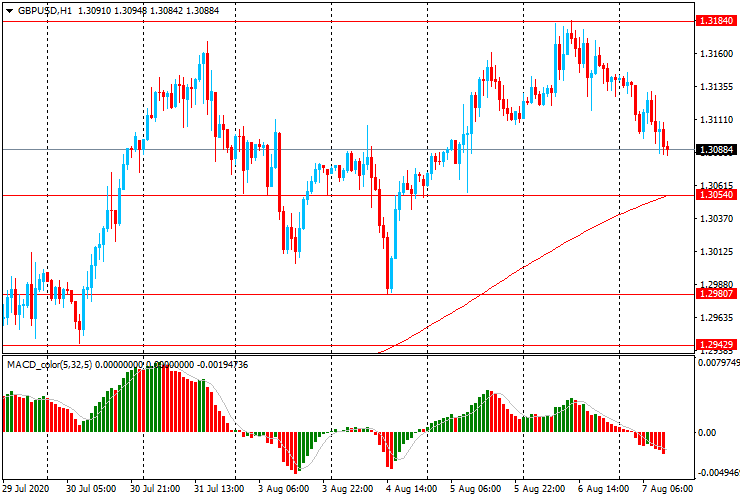Click the MACD_color(5,32,5) indicator label
This screenshot has width=740, height=500.
coord(50,364)
